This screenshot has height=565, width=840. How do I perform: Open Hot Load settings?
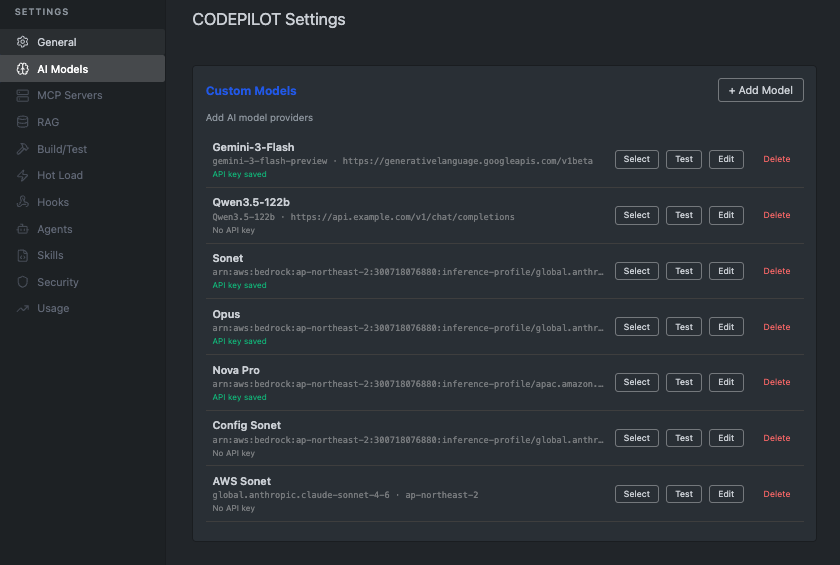[x=82, y=175]
